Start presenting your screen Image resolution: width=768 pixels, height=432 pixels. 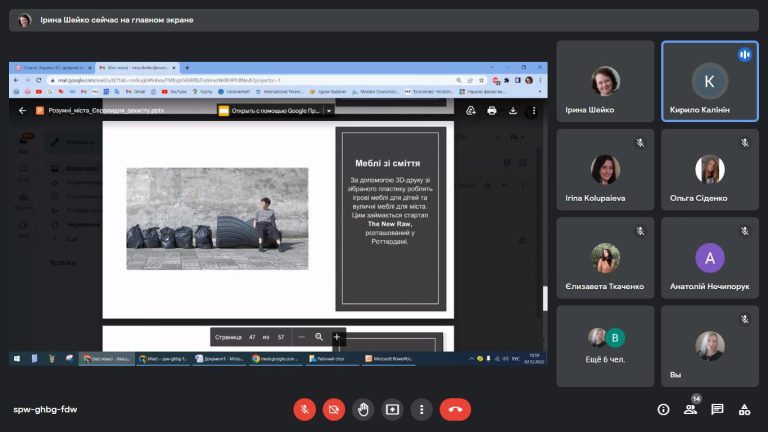[x=392, y=409]
